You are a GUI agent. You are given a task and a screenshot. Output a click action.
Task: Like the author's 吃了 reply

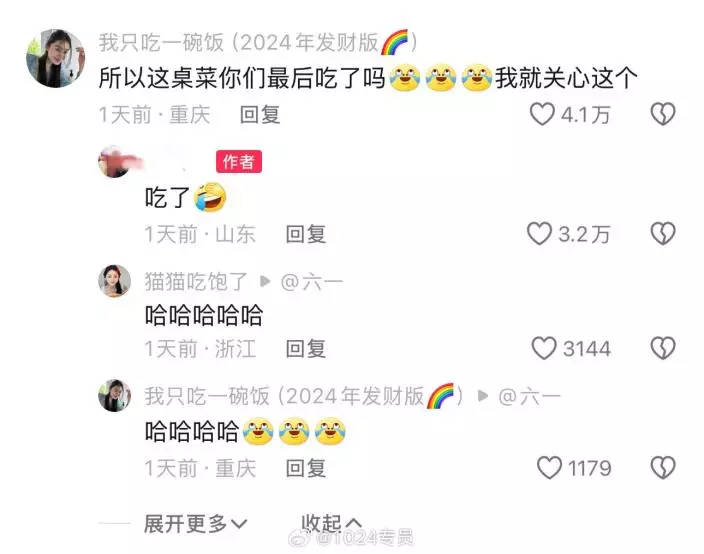pos(539,233)
